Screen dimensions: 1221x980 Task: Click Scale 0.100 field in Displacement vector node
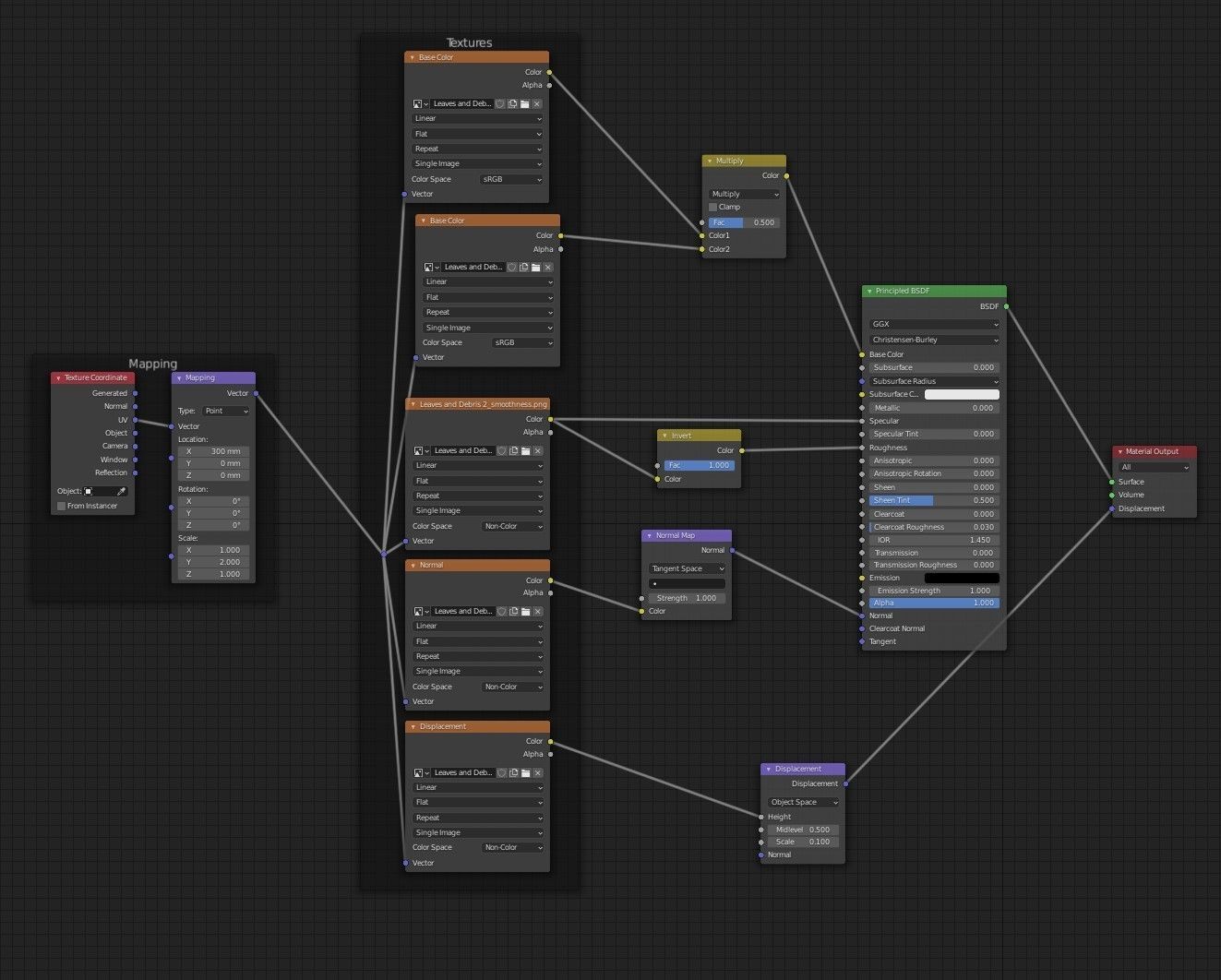pyautogui.click(x=804, y=842)
